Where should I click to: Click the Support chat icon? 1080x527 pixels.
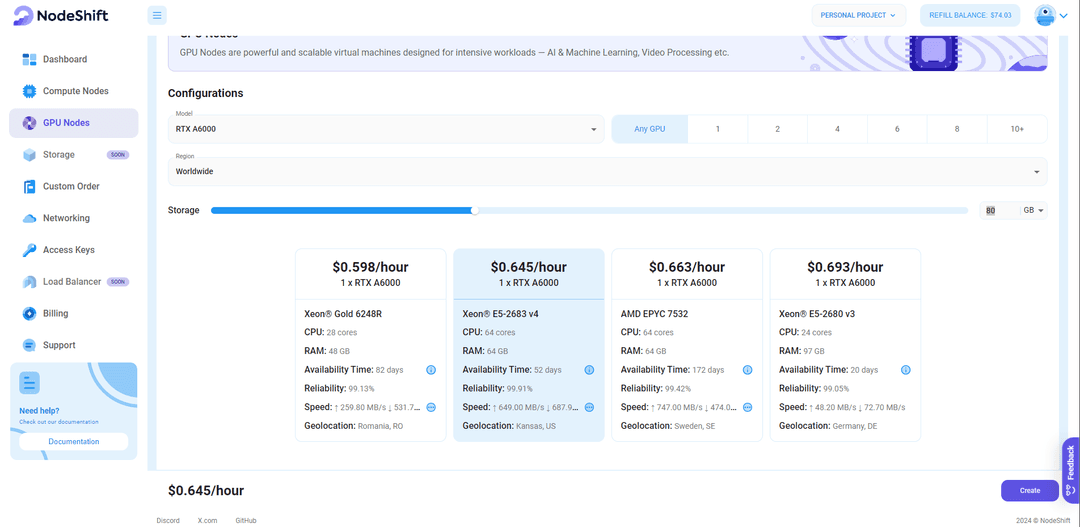click(29, 345)
